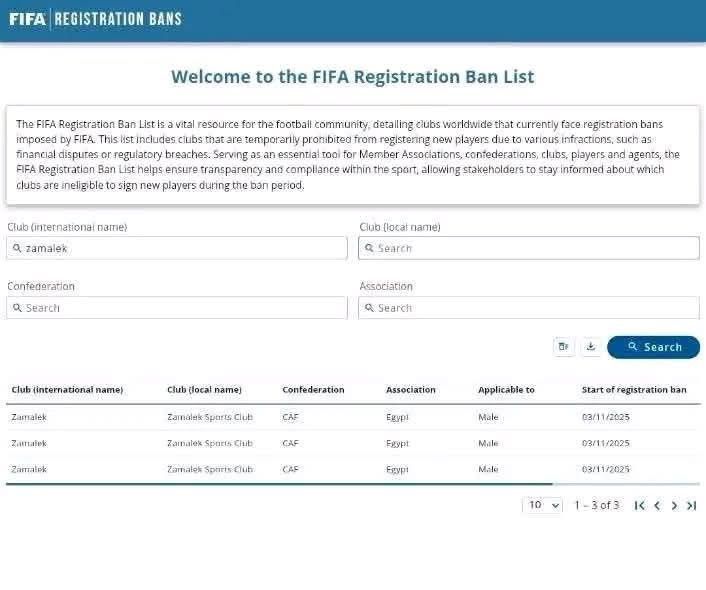Click the Applicable to column header

(x=506, y=390)
